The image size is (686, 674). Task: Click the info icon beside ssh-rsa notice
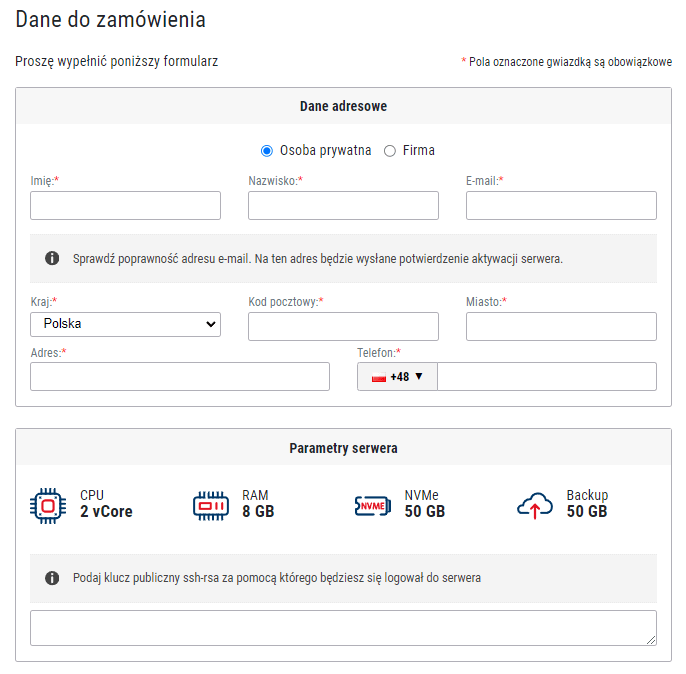pos(52,578)
